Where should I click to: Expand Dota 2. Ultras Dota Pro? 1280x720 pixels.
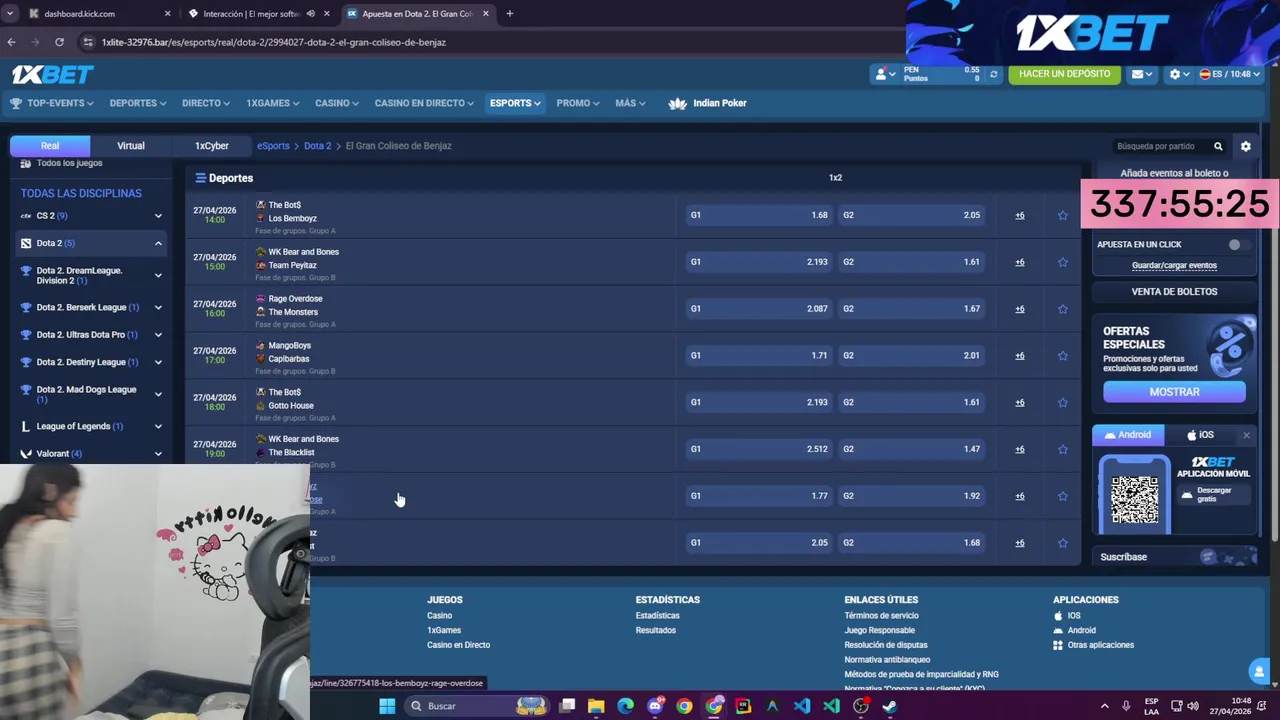coord(158,335)
